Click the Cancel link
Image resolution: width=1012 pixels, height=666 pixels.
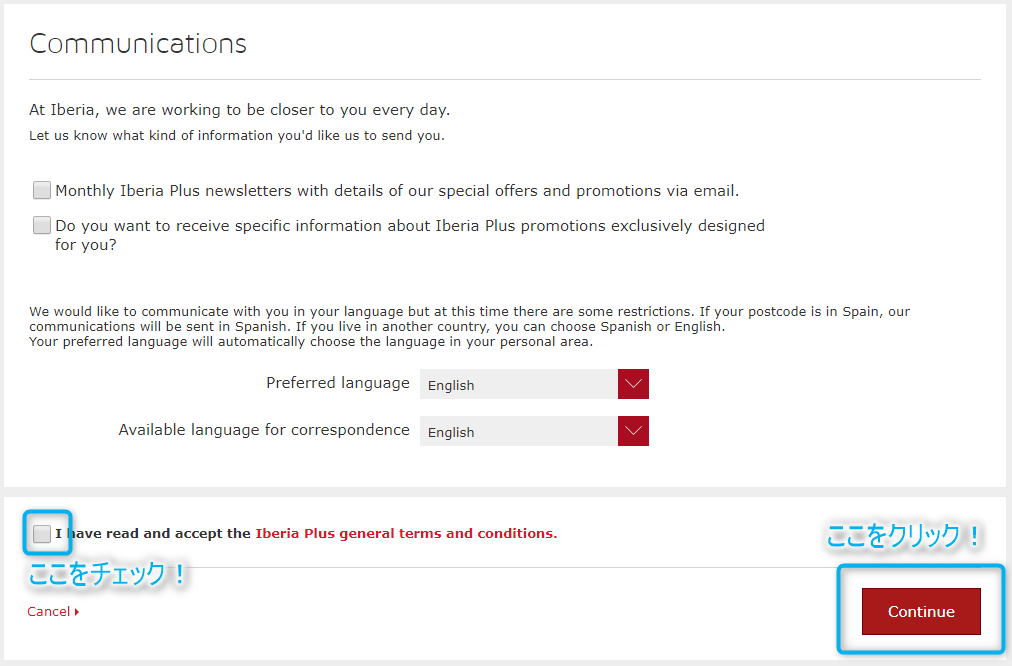pos(48,612)
